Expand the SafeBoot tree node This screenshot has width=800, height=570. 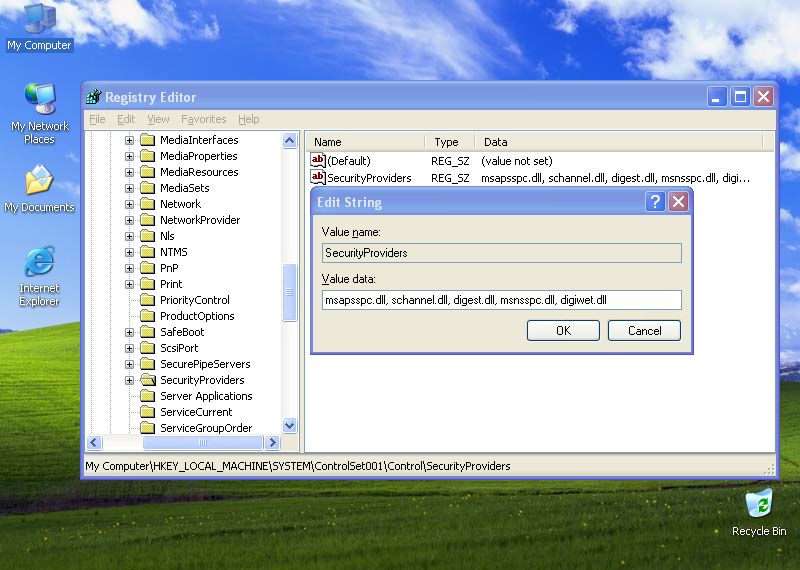130,332
